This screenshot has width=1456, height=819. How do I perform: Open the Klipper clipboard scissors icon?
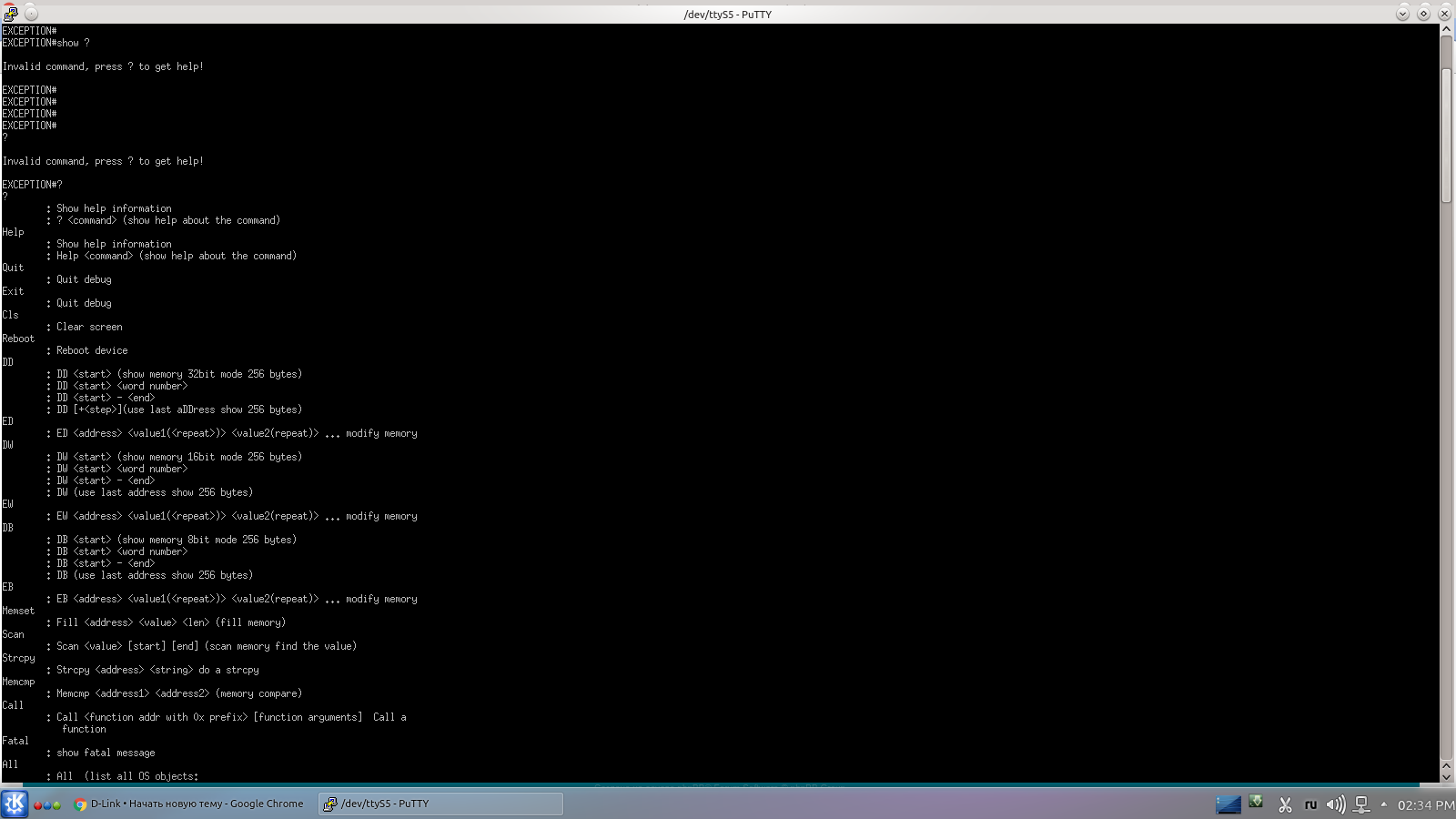[x=1285, y=804]
